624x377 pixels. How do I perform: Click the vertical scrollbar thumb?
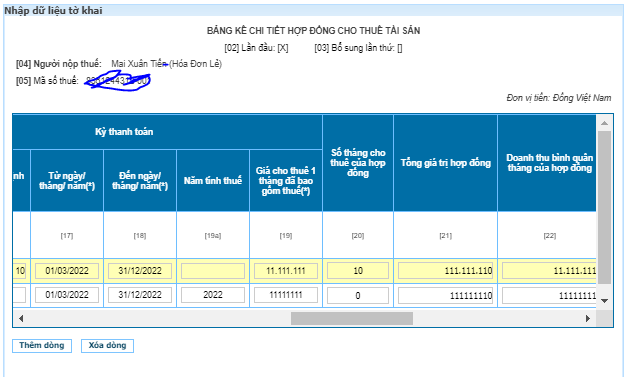[604, 207]
